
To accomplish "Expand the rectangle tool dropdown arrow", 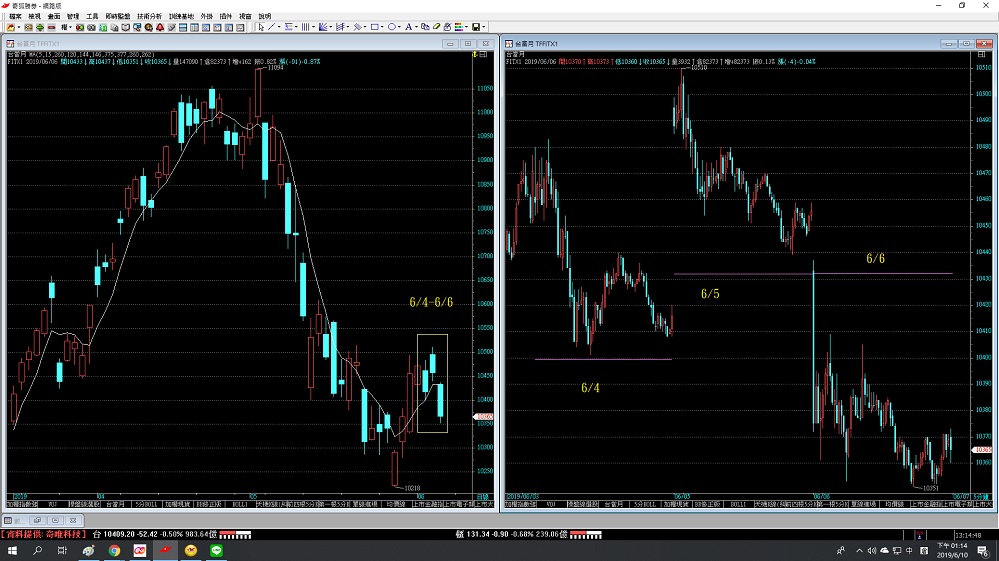I will tap(383, 27).
